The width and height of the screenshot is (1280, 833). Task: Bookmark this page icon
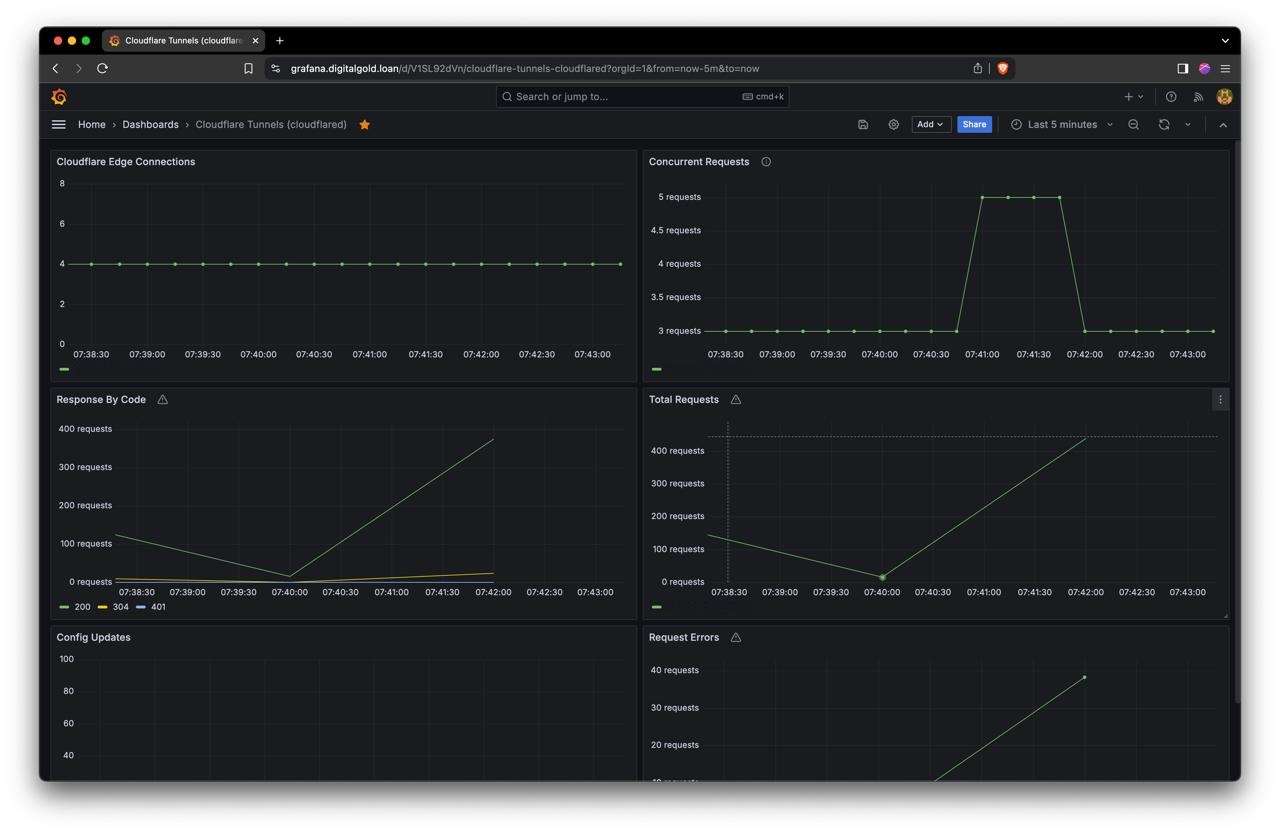[x=248, y=69]
